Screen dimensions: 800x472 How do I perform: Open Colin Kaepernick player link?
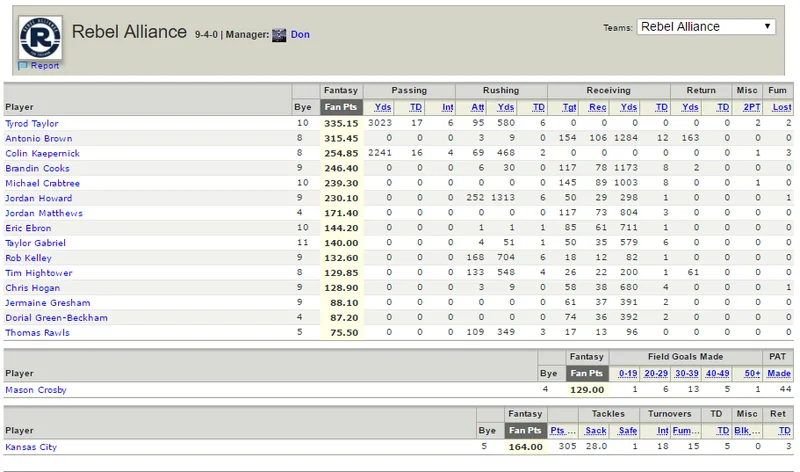coord(42,153)
